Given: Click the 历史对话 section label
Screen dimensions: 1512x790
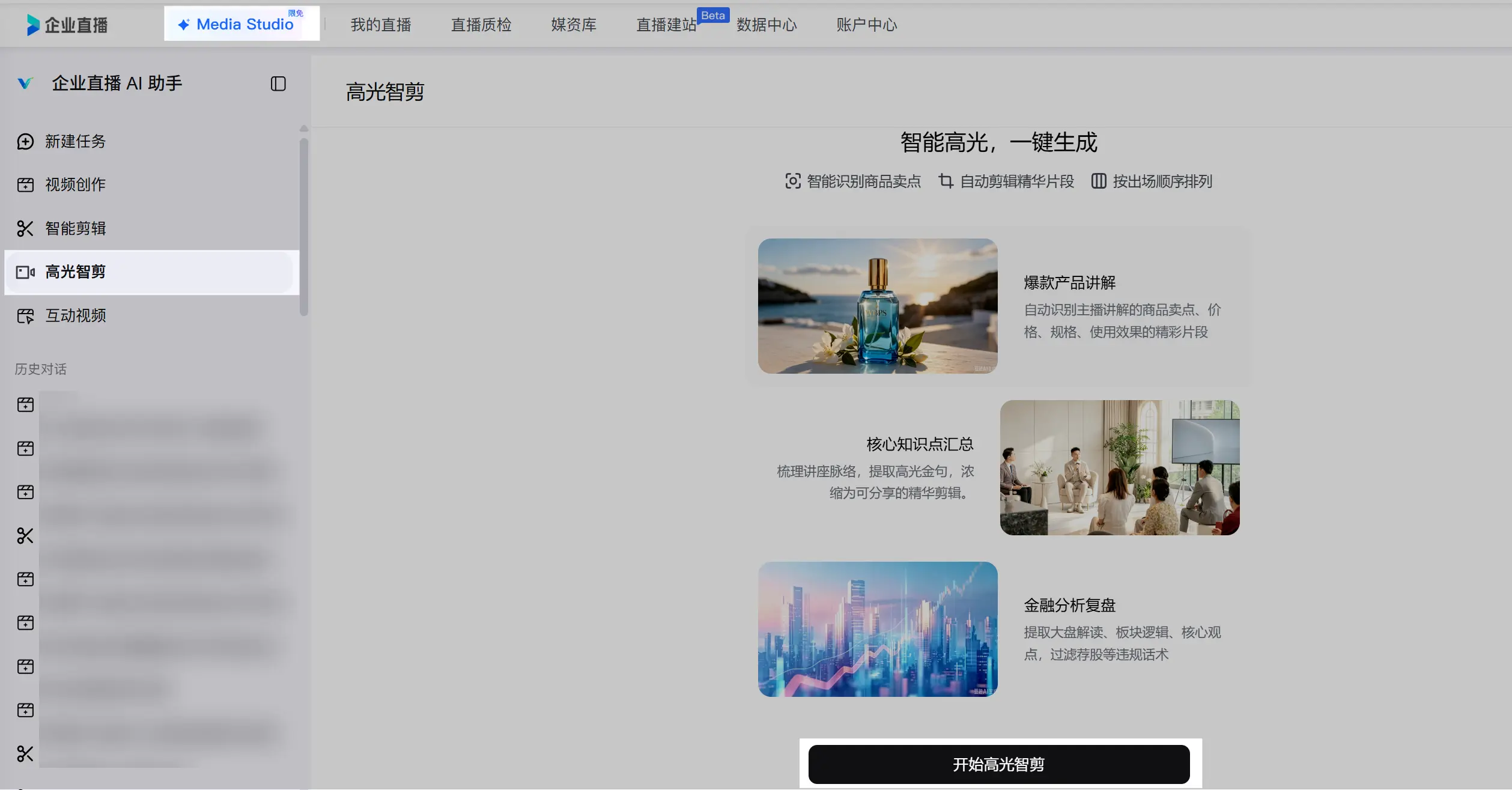Looking at the screenshot, I should [41, 369].
